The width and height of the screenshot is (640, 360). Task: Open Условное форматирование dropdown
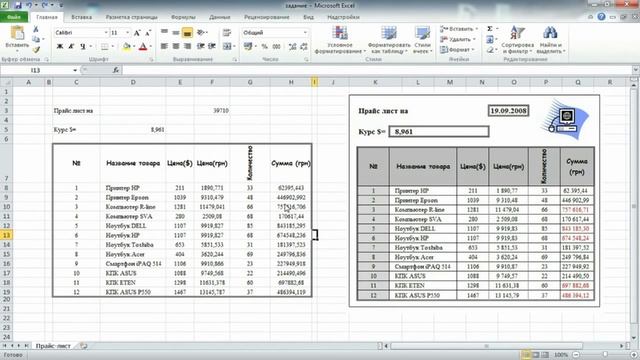340,40
